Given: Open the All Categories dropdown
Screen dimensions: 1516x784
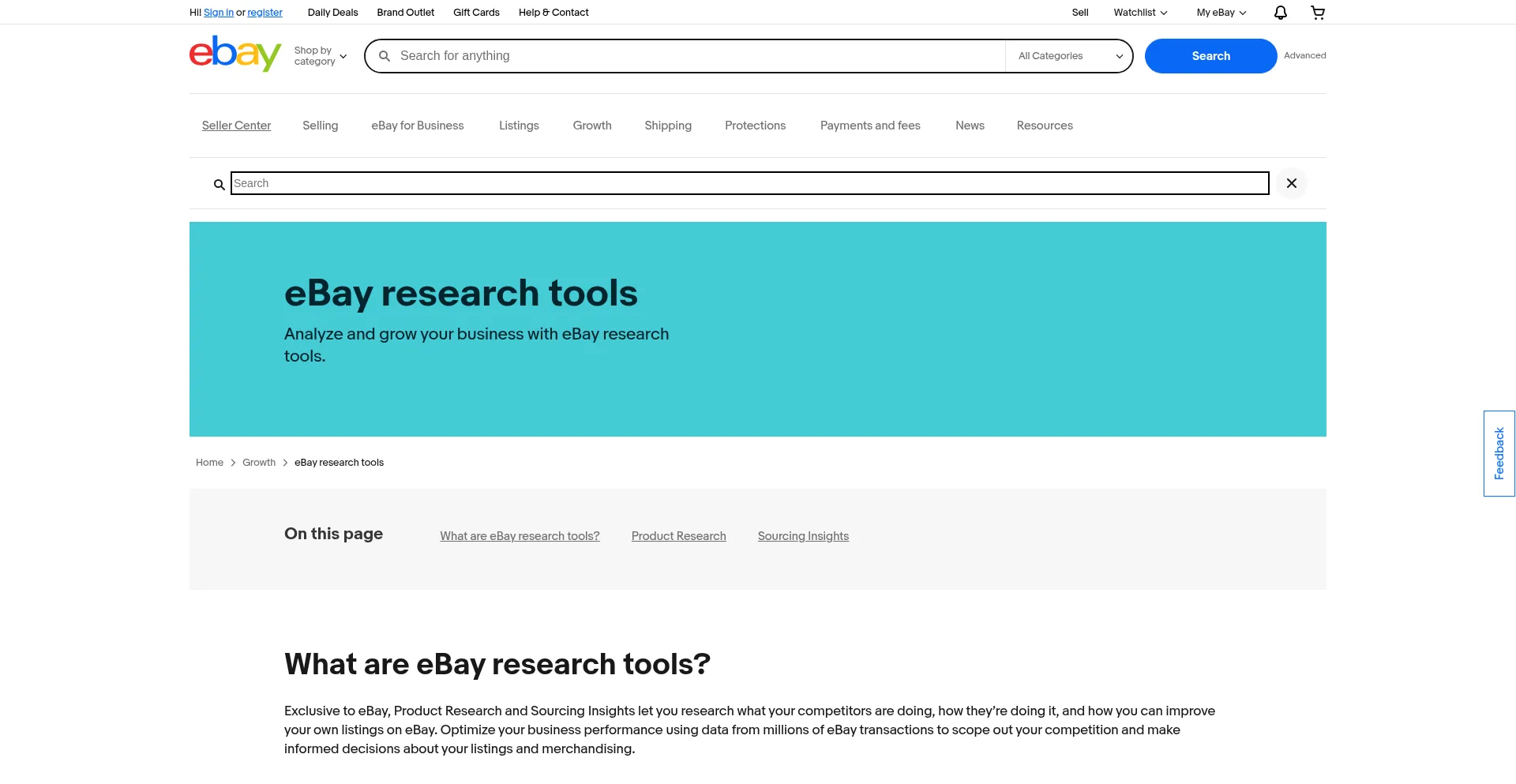Looking at the screenshot, I should pyautogui.click(x=1069, y=56).
